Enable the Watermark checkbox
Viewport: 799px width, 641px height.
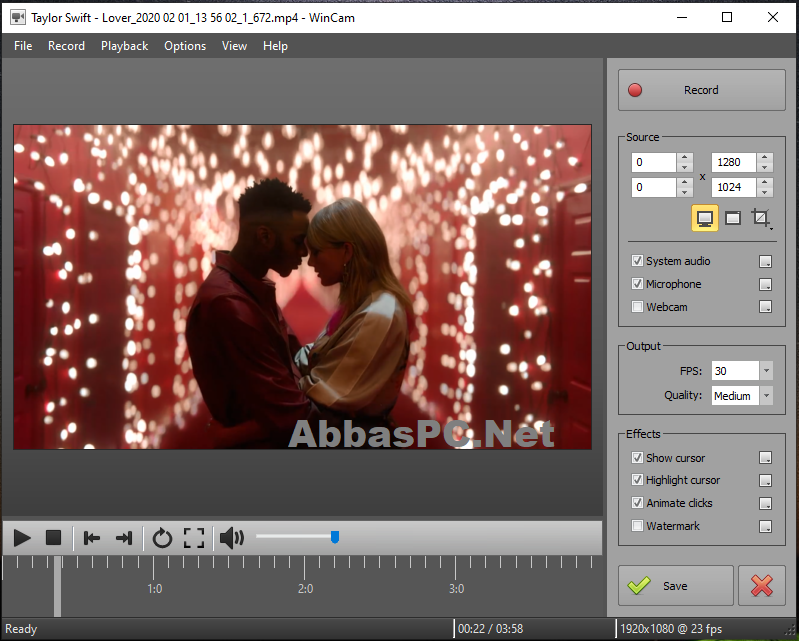[x=637, y=526]
